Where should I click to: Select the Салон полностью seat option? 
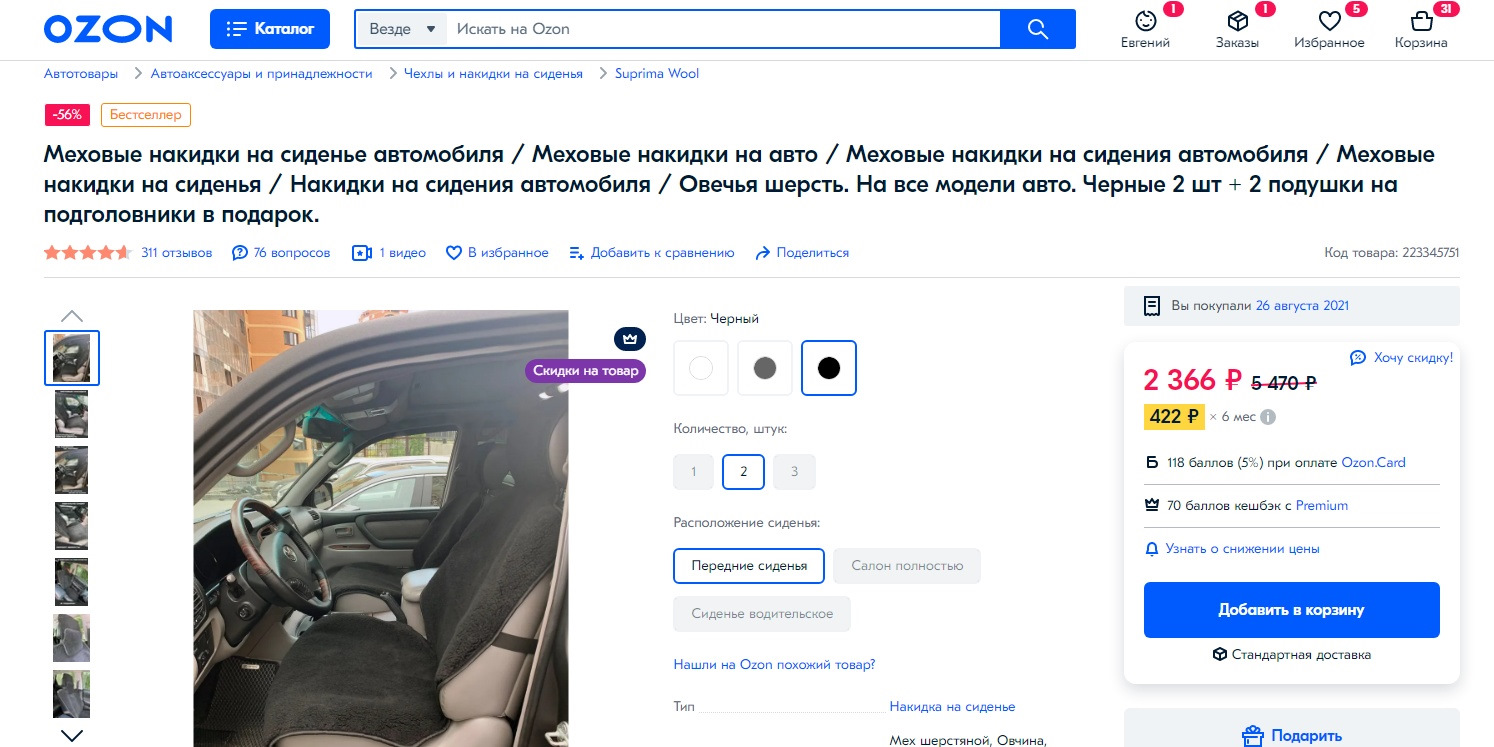tap(906, 565)
